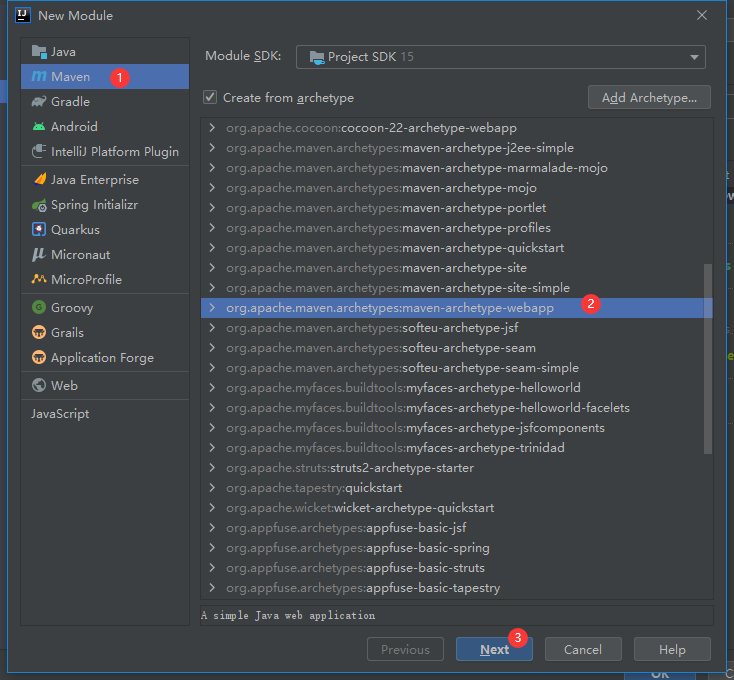The image size is (734, 680).
Task: Click the Cancel button
Action: [583, 649]
